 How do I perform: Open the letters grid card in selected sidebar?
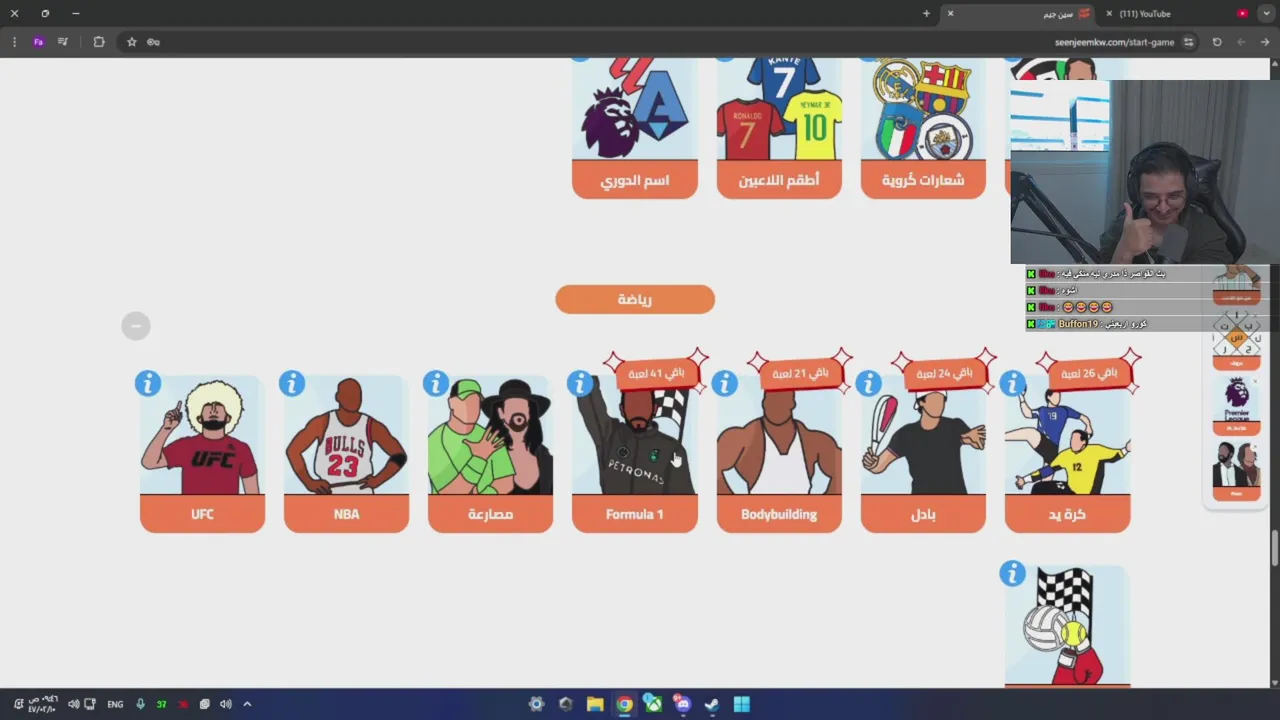click(x=1237, y=340)
